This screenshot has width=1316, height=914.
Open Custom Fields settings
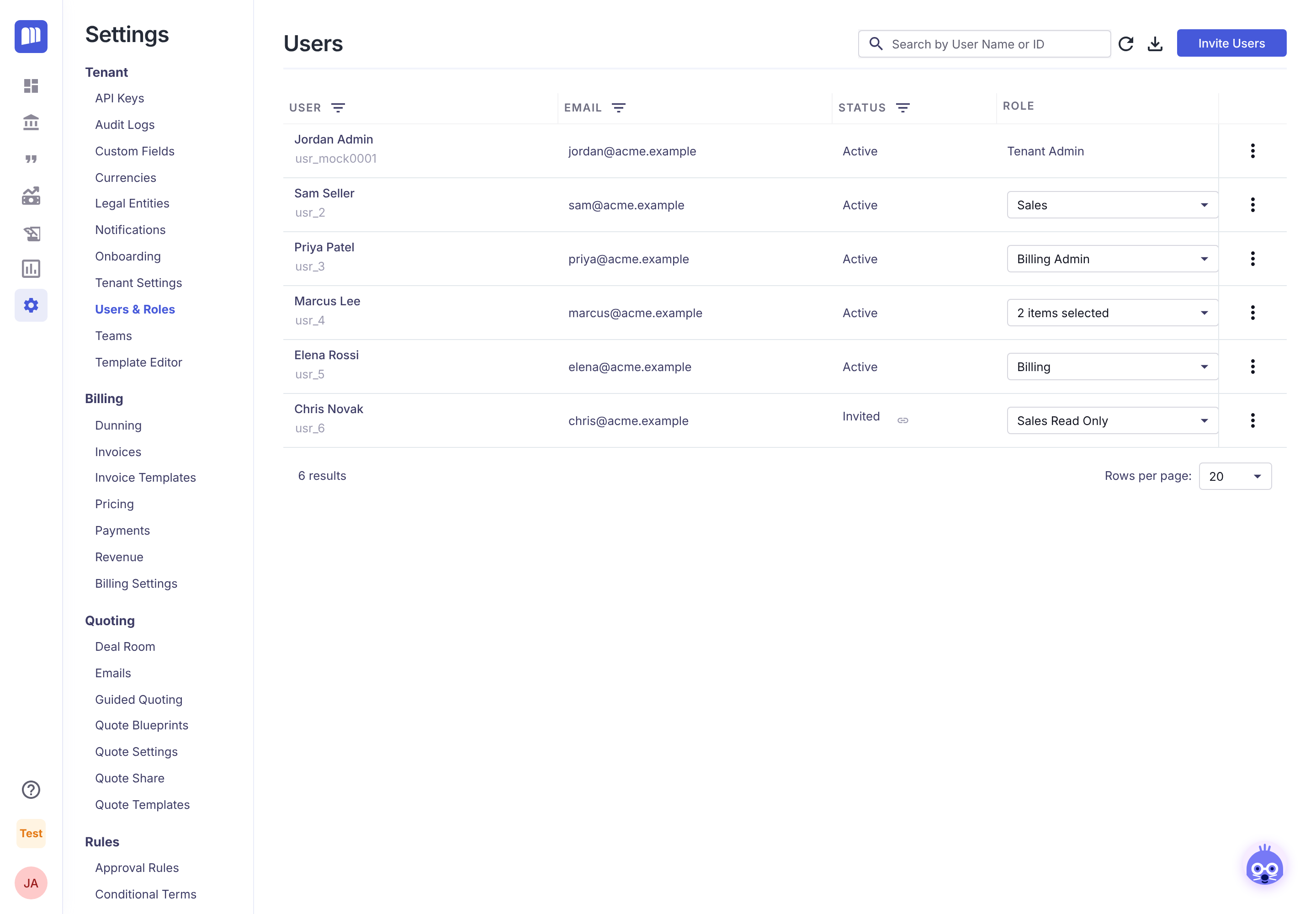(x=135, y=151)
